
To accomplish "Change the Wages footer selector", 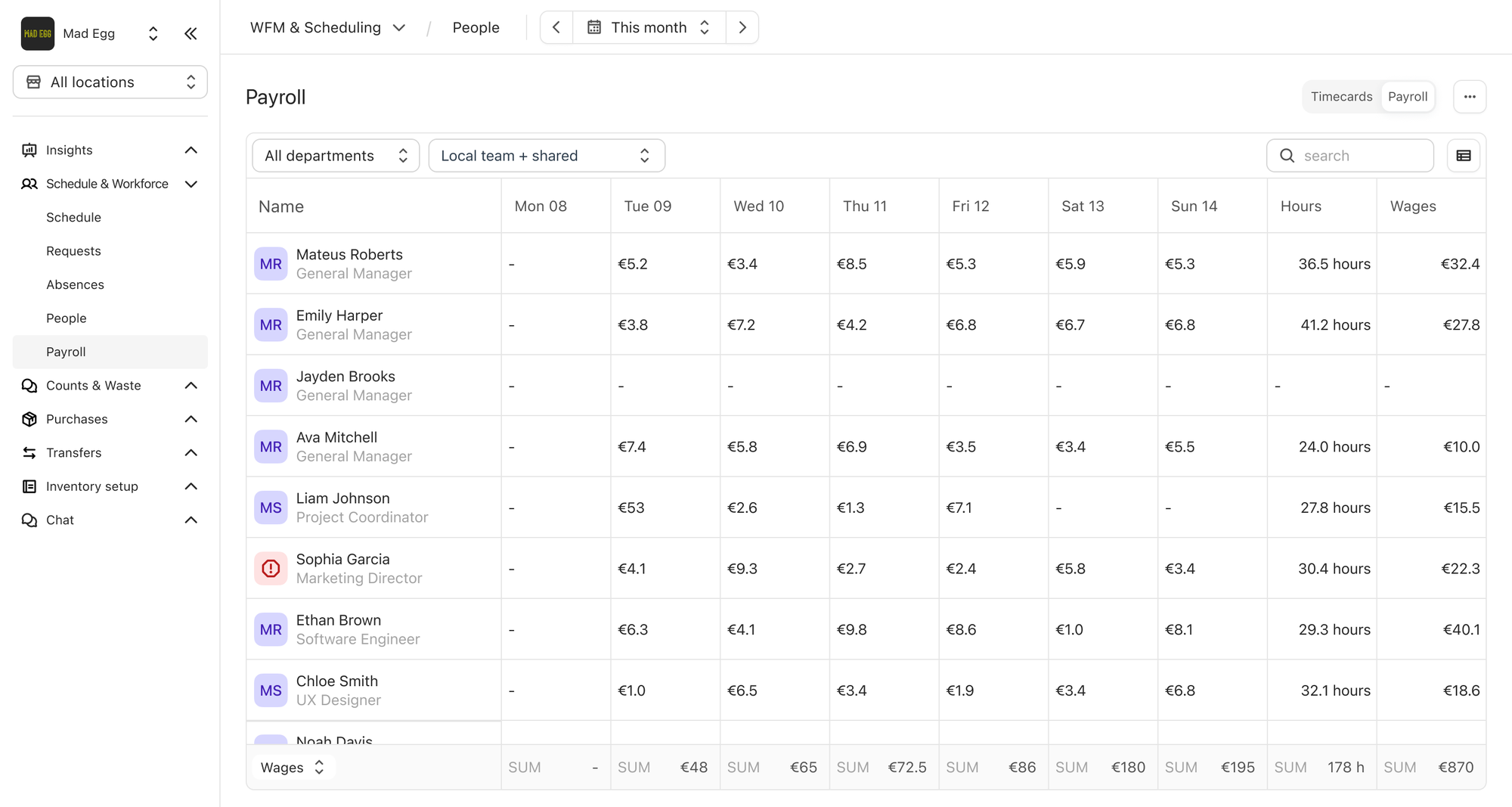I will pyautogui.click(x=293, y=767).
